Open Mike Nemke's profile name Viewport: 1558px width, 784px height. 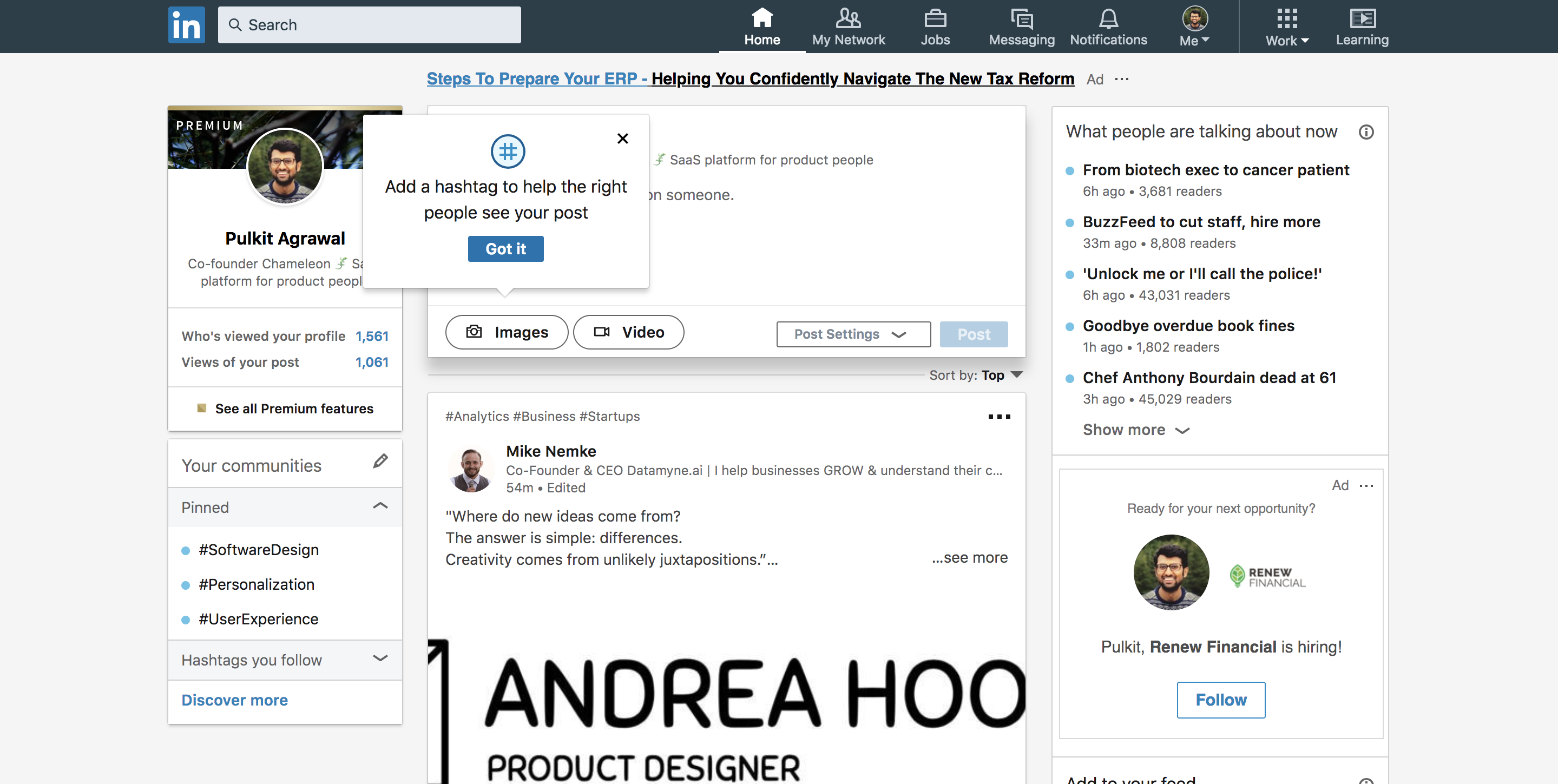click(x=551, y=451)
